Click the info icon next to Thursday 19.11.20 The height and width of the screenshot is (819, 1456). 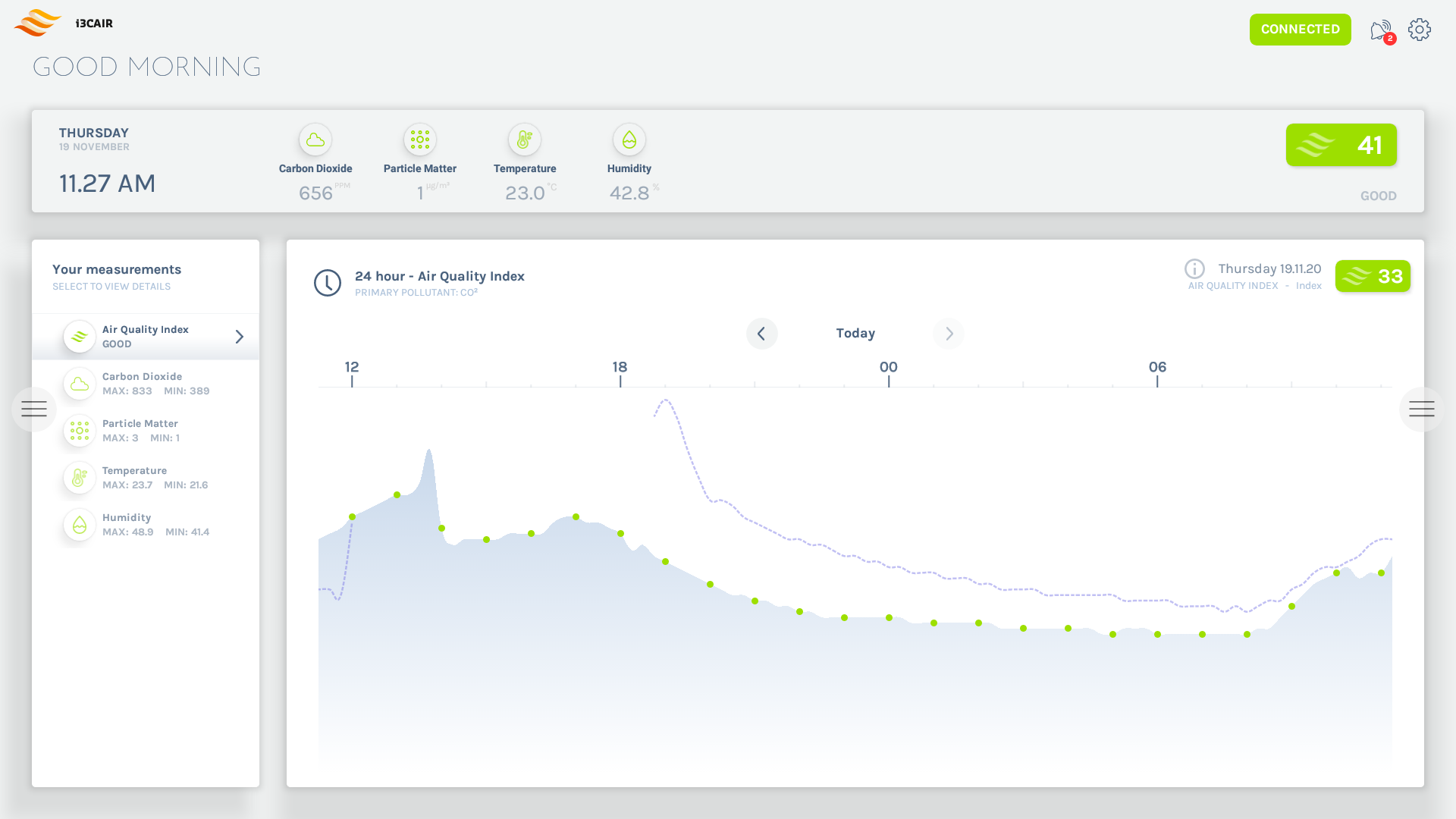pyautogui.click(x=1194, y=268)
